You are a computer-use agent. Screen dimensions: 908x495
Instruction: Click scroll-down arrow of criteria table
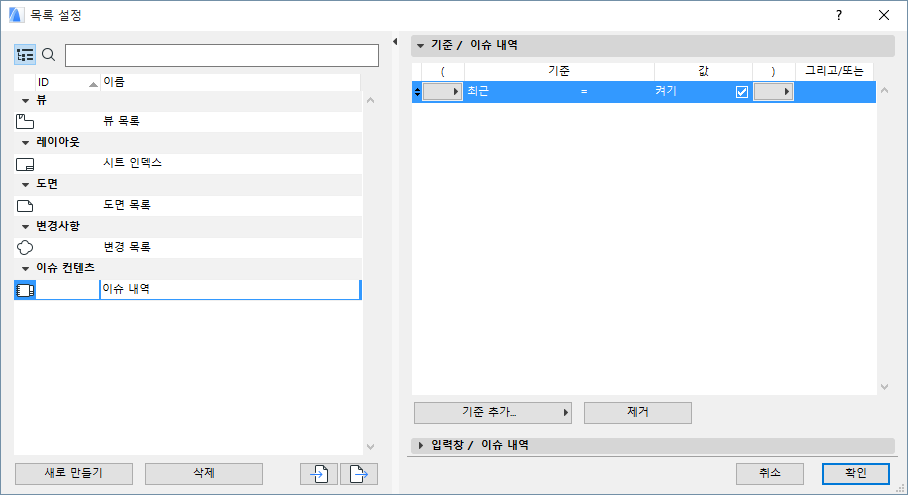coord(884,387)
